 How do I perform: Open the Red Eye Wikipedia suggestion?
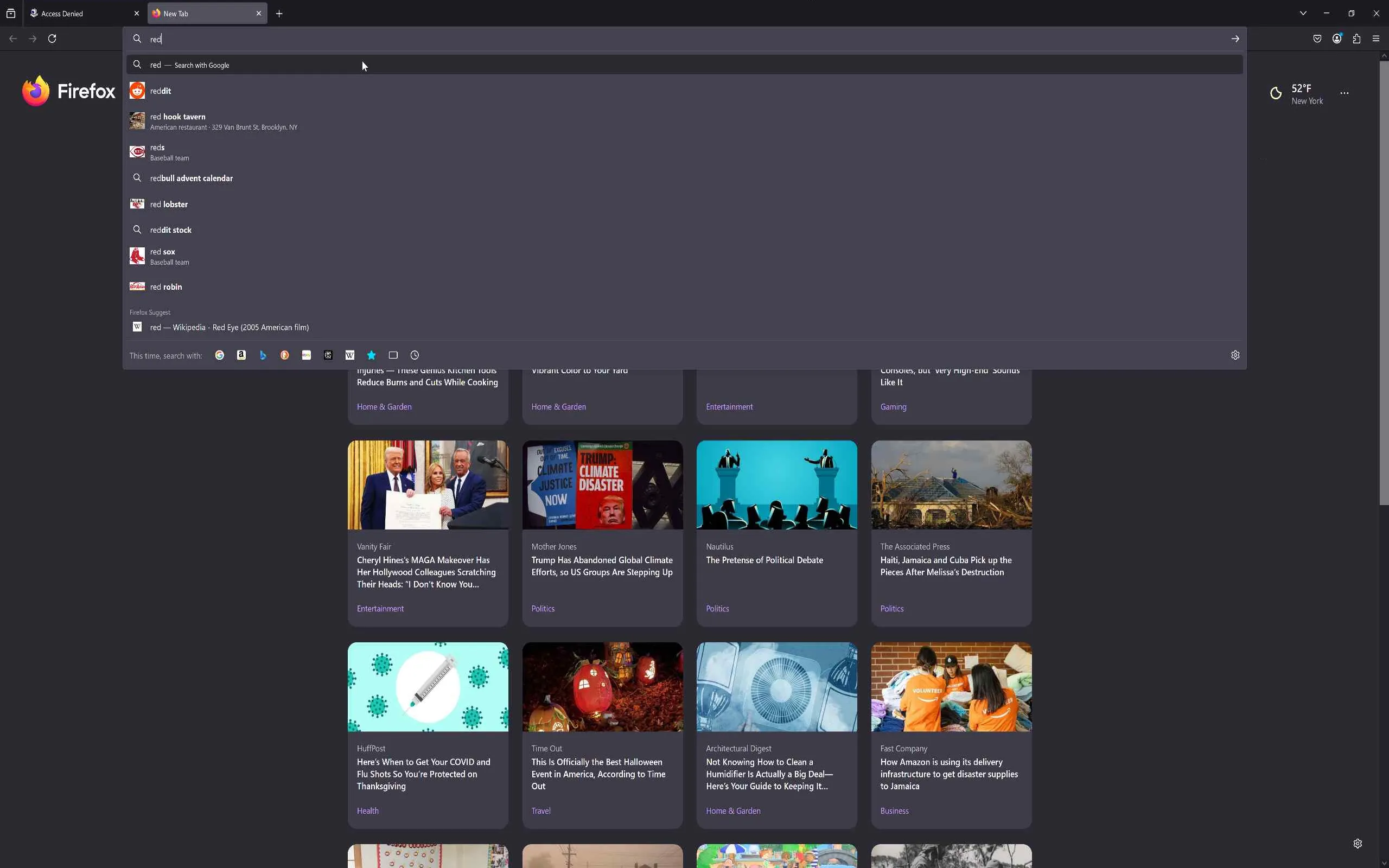pyautogui.click(x=230, y=327)
